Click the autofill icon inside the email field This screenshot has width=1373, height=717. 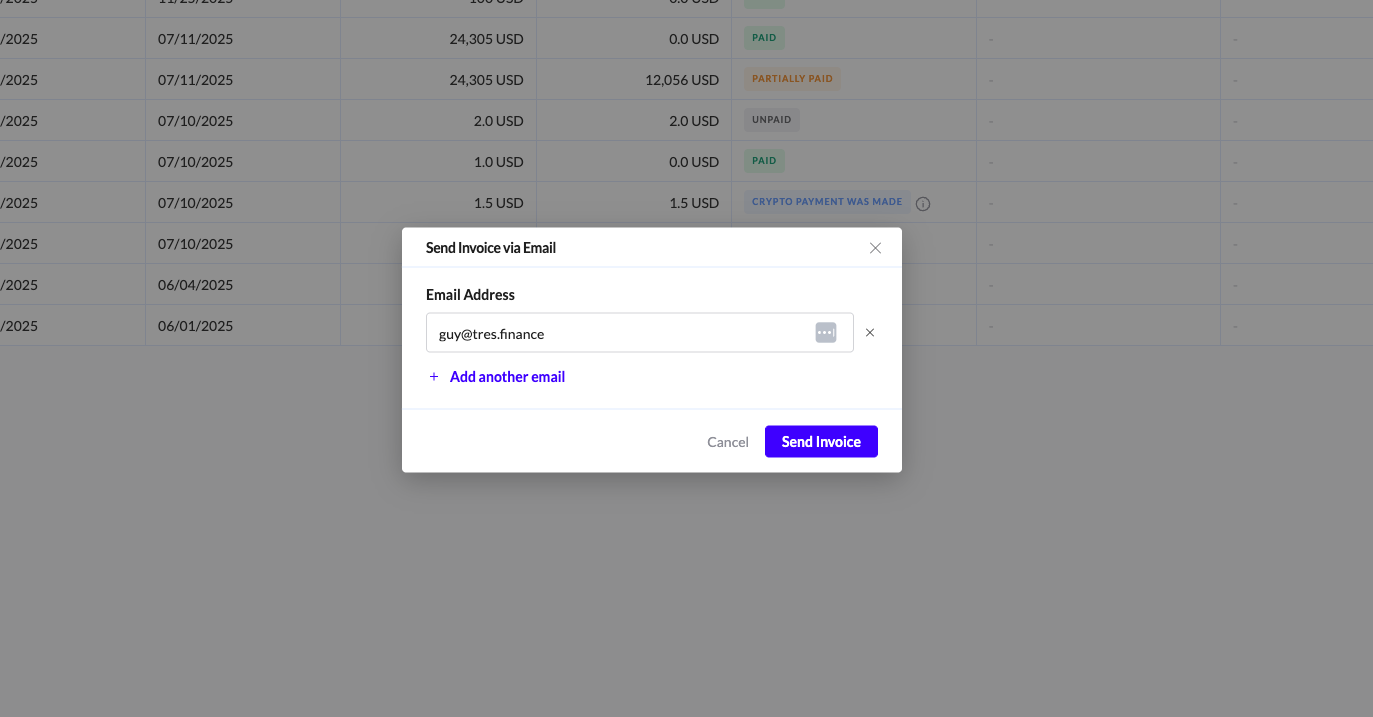click(x=825, y=333)
